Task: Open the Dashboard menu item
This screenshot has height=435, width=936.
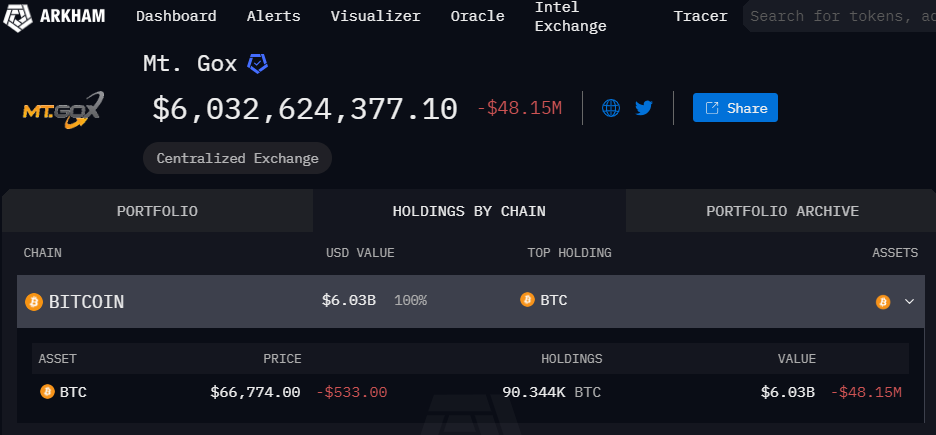Action: 176,16
